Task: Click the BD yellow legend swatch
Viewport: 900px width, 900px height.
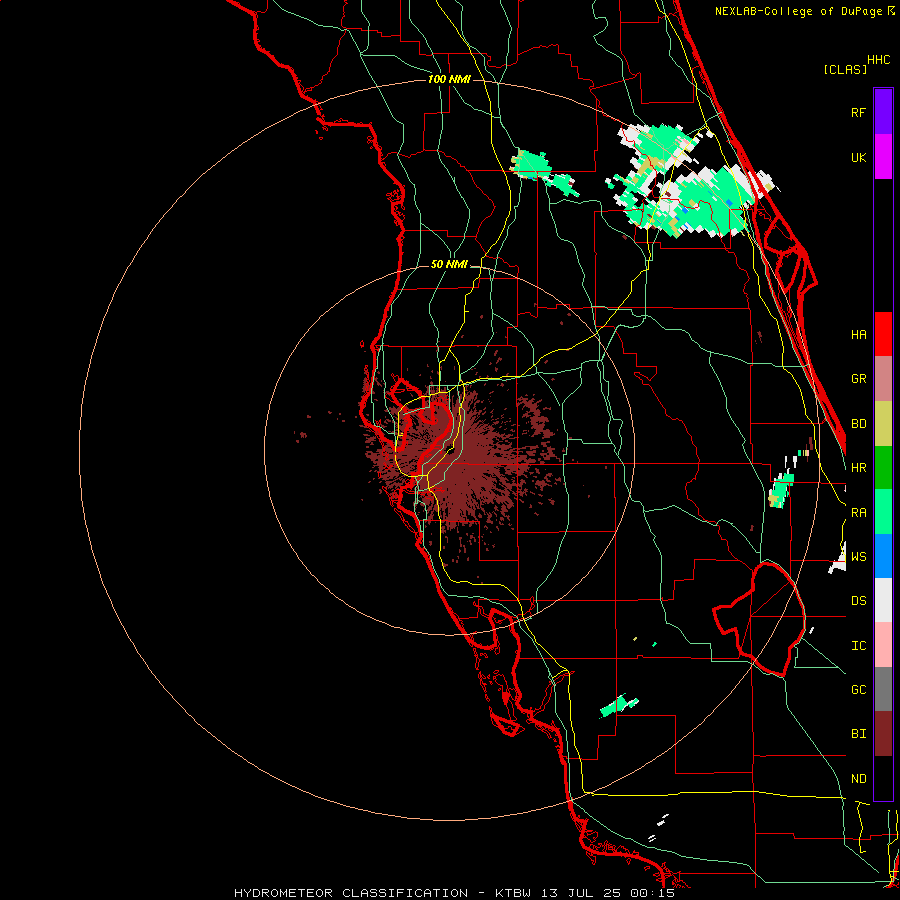Action: pos(883,424)
